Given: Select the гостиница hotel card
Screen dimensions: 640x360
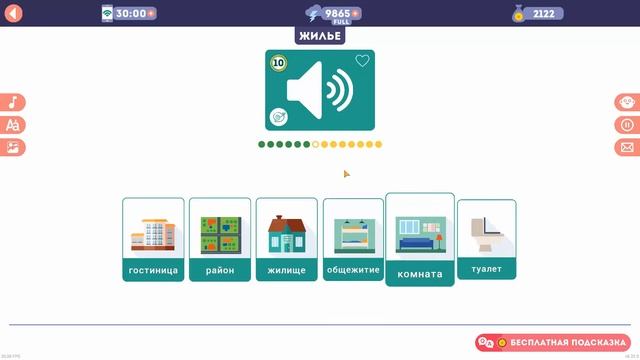Looking at the screenshot, I should point(153,240).
